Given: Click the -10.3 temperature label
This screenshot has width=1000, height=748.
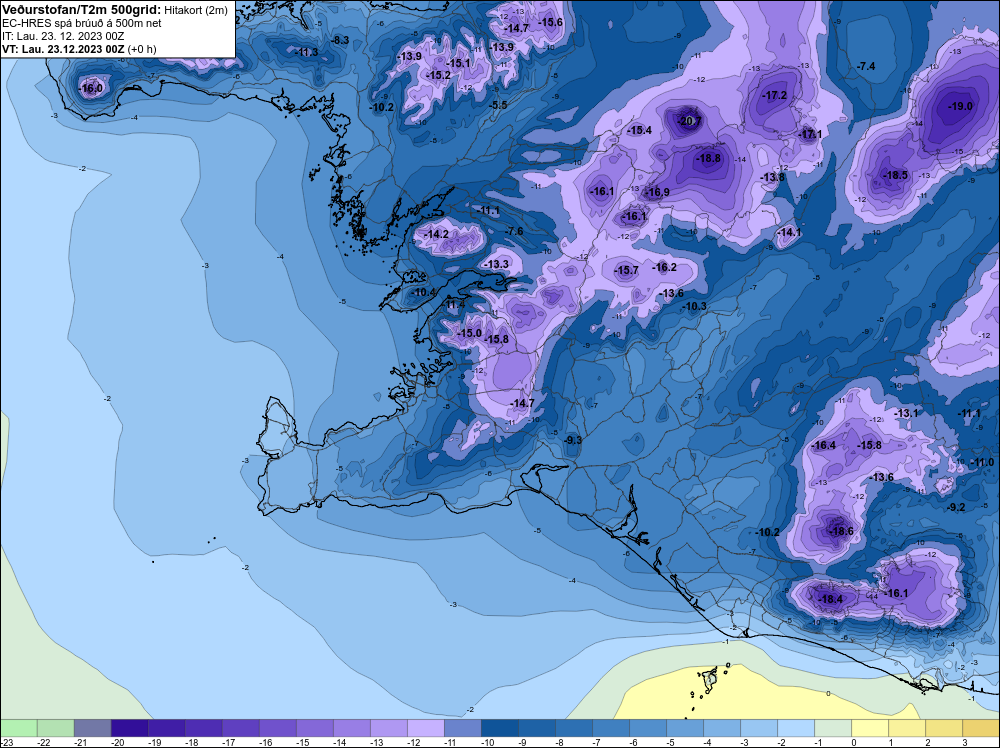Looking at the screenshot, I should click(695, 306).
